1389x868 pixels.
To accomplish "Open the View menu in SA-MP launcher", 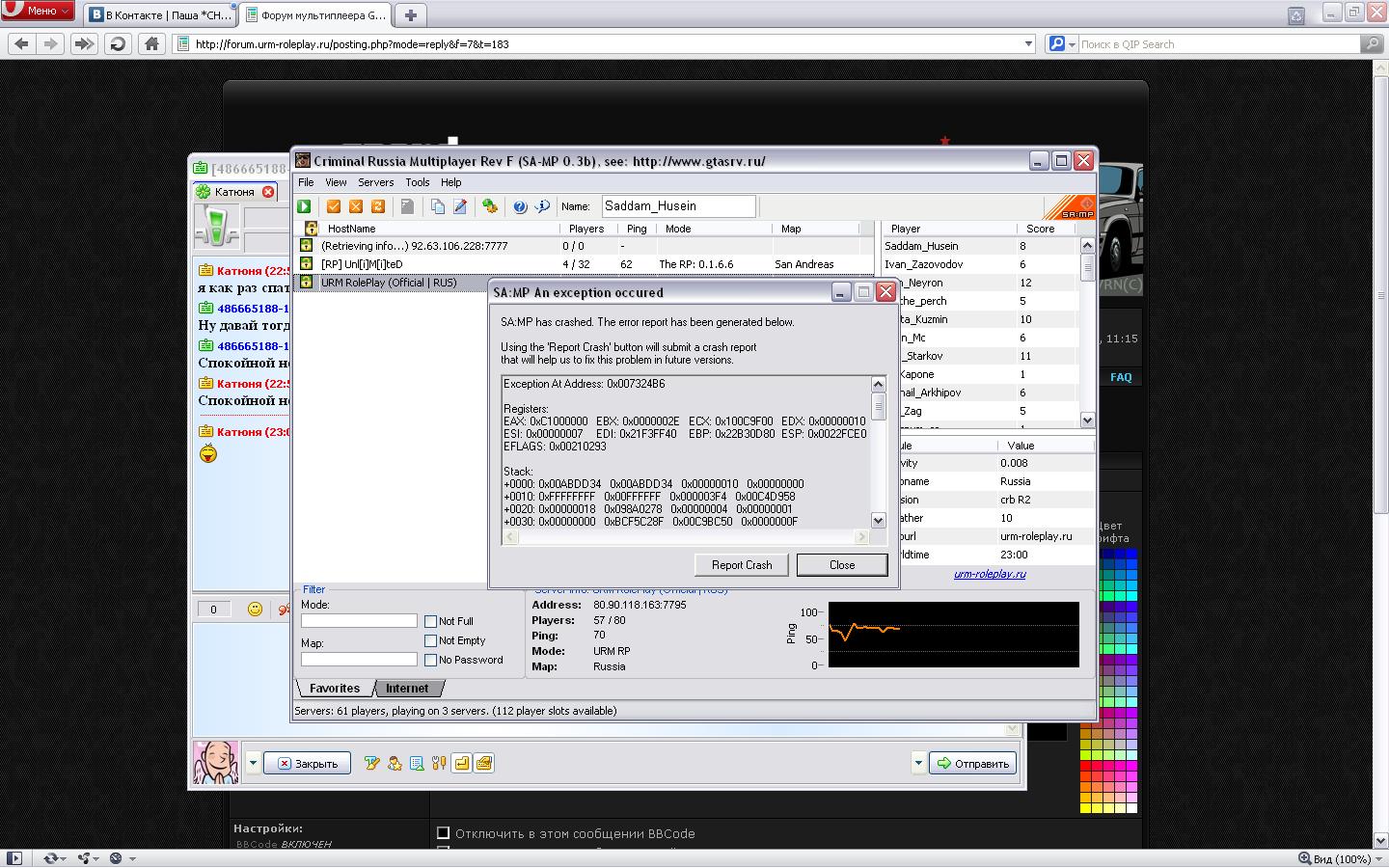I will [336, 182].
